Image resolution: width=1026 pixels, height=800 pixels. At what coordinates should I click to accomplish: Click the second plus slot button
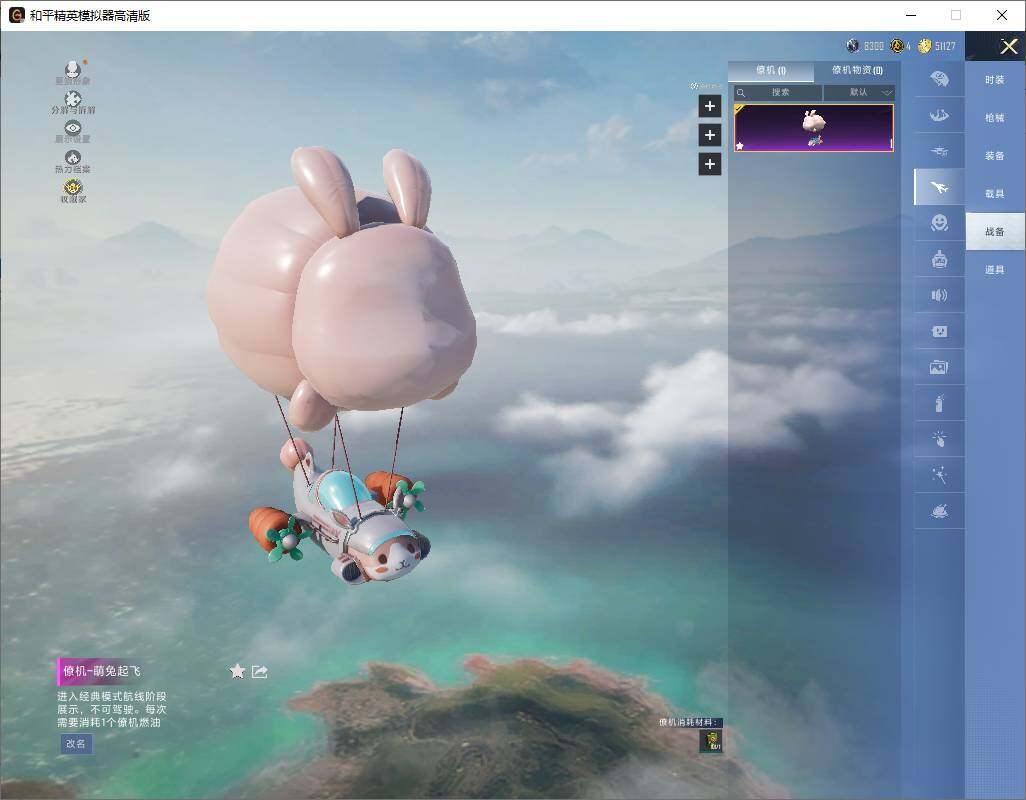click(710, 135)
